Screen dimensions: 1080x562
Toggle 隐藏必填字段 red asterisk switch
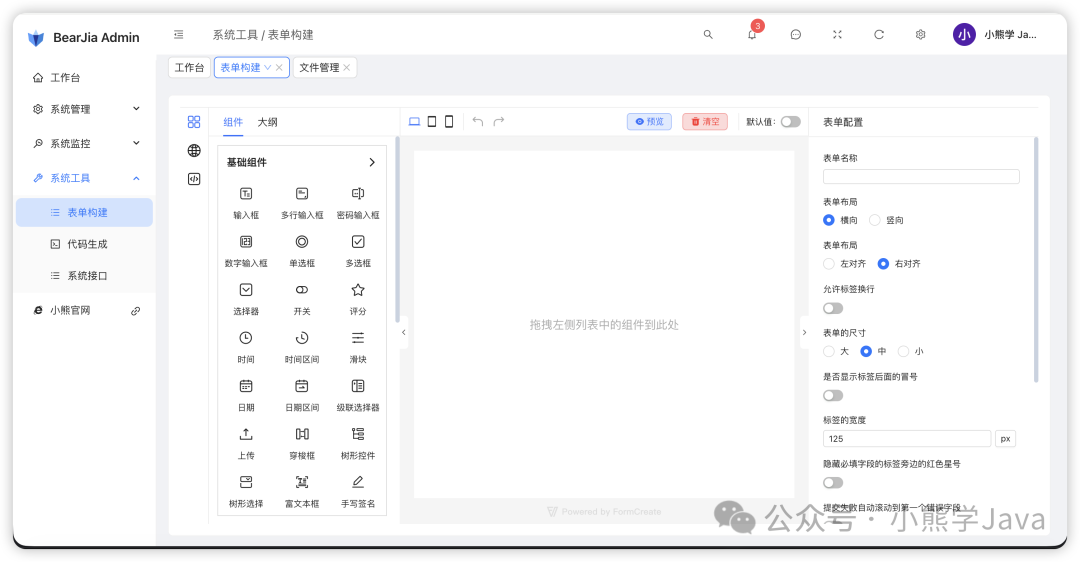click(833, 483)
